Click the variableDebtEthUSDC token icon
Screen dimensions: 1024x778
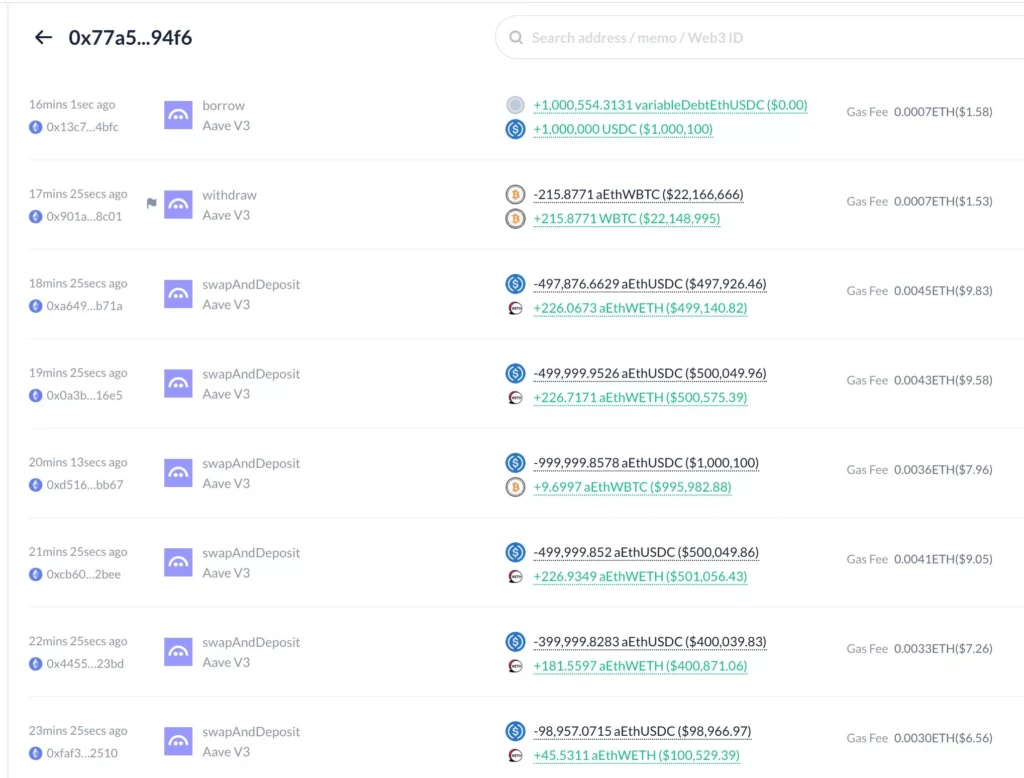pos(515,105)
